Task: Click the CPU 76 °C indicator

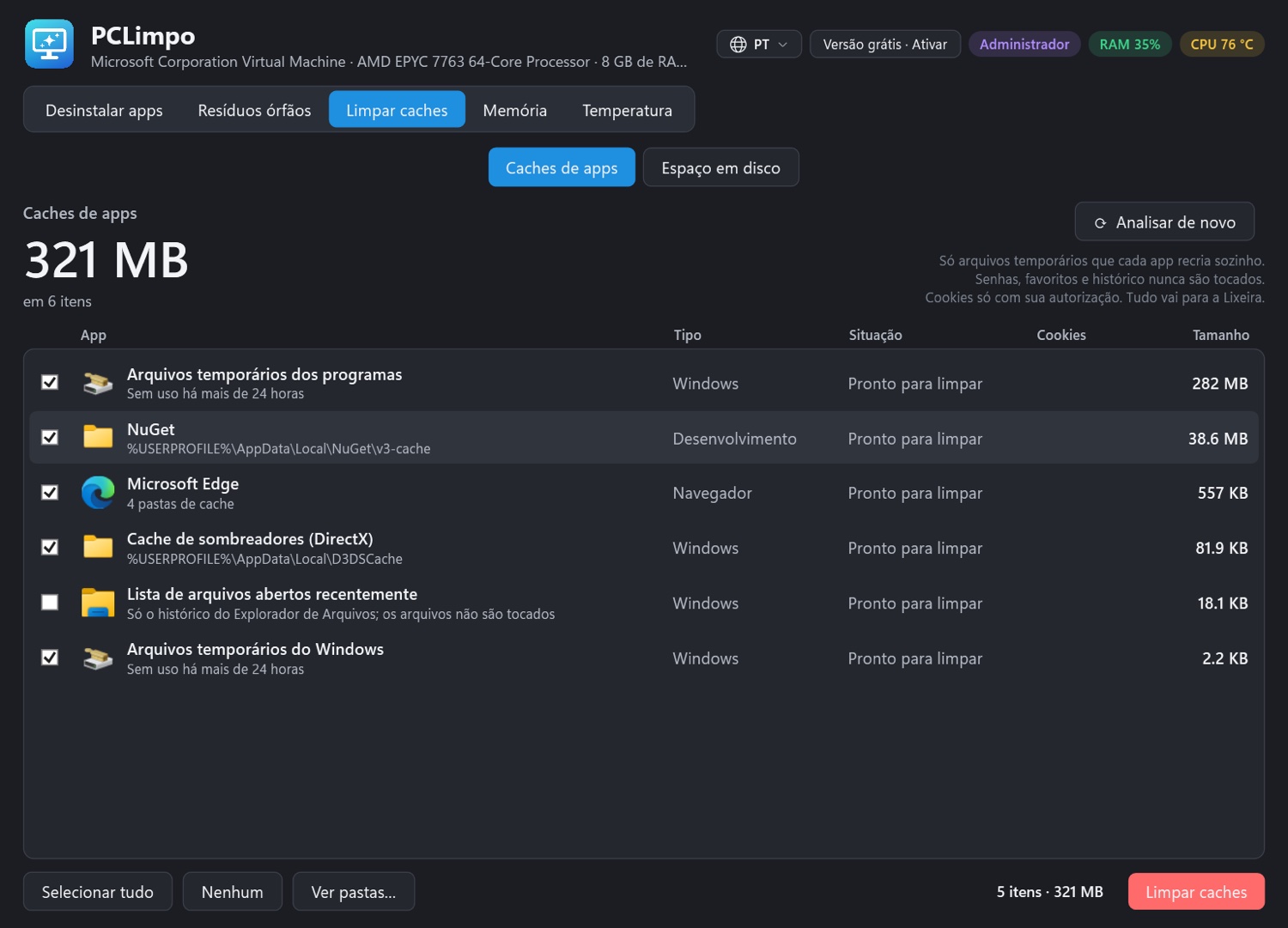Action: (1222, 45)
